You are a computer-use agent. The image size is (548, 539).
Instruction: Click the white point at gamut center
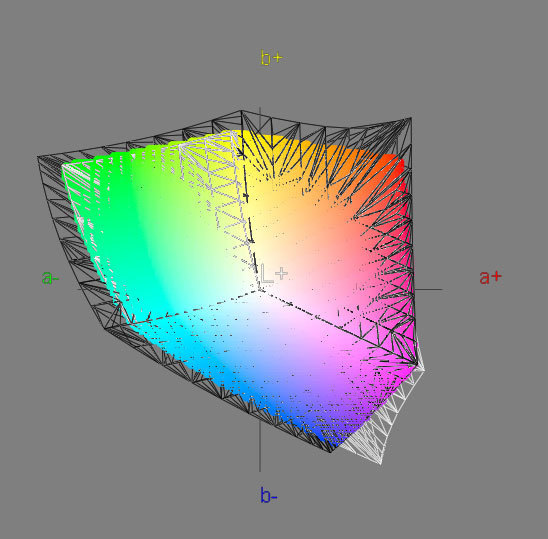coord(260,289)
